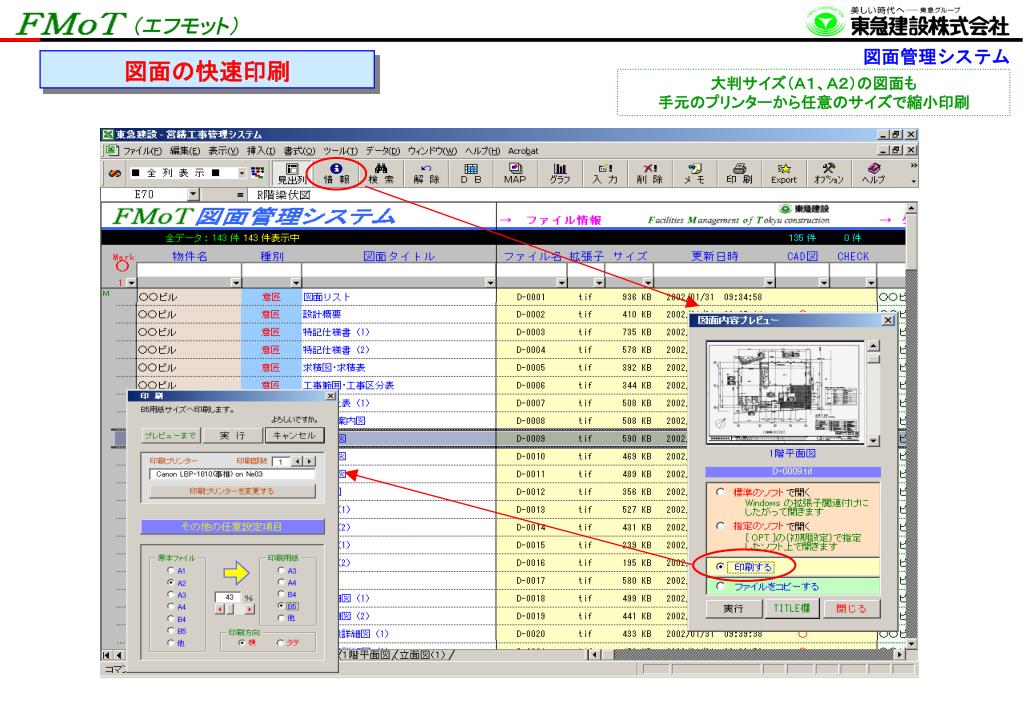Click the 入力 input toolbar icon
The image size is (1023, 708).
click(x=605, y=174)
